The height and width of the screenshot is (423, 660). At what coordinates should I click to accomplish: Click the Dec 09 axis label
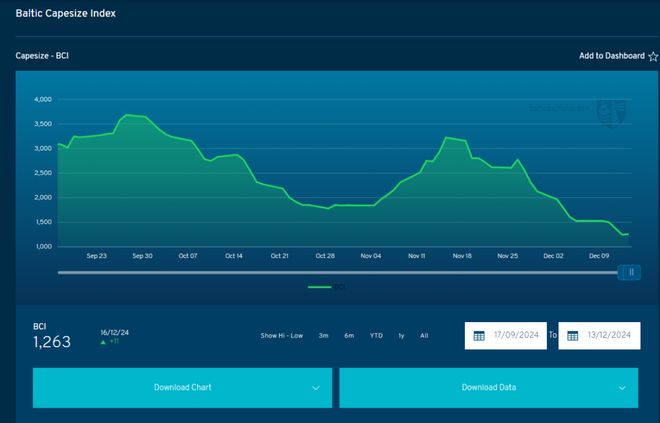(599, 256)
